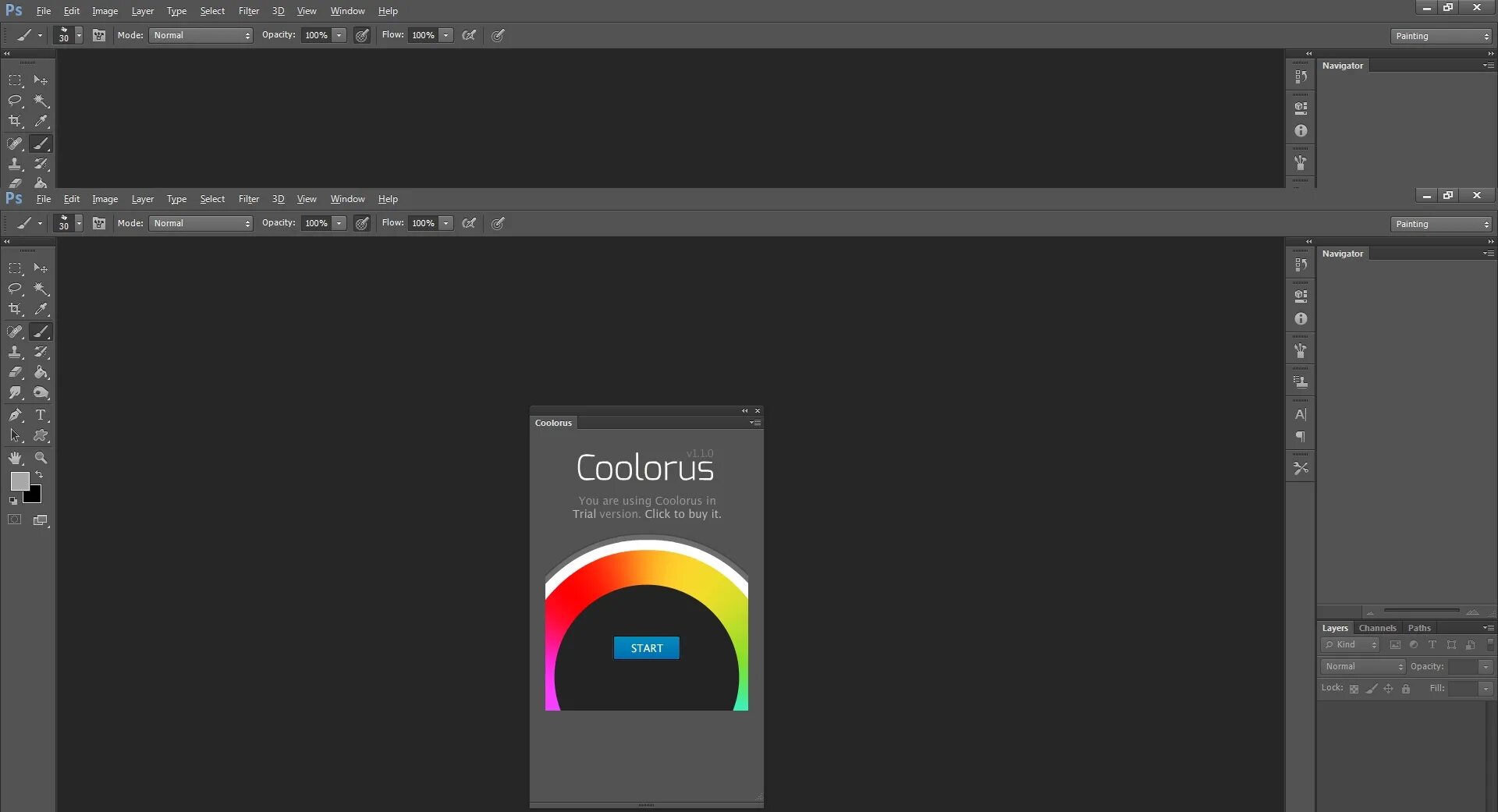Toggle the Brush panel in front window
The width and height of the screenshot is (1498, 812).
[x=99, y=224]
